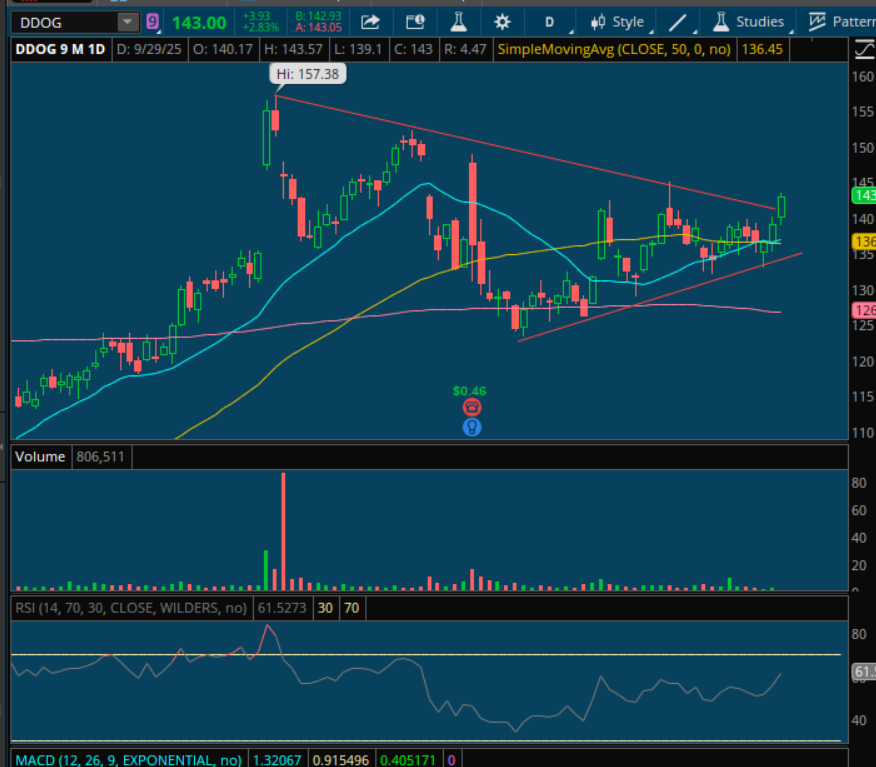876x767 pixels.
Task: Click the R: 4.47 range value
Action: [x=465, y=49]
